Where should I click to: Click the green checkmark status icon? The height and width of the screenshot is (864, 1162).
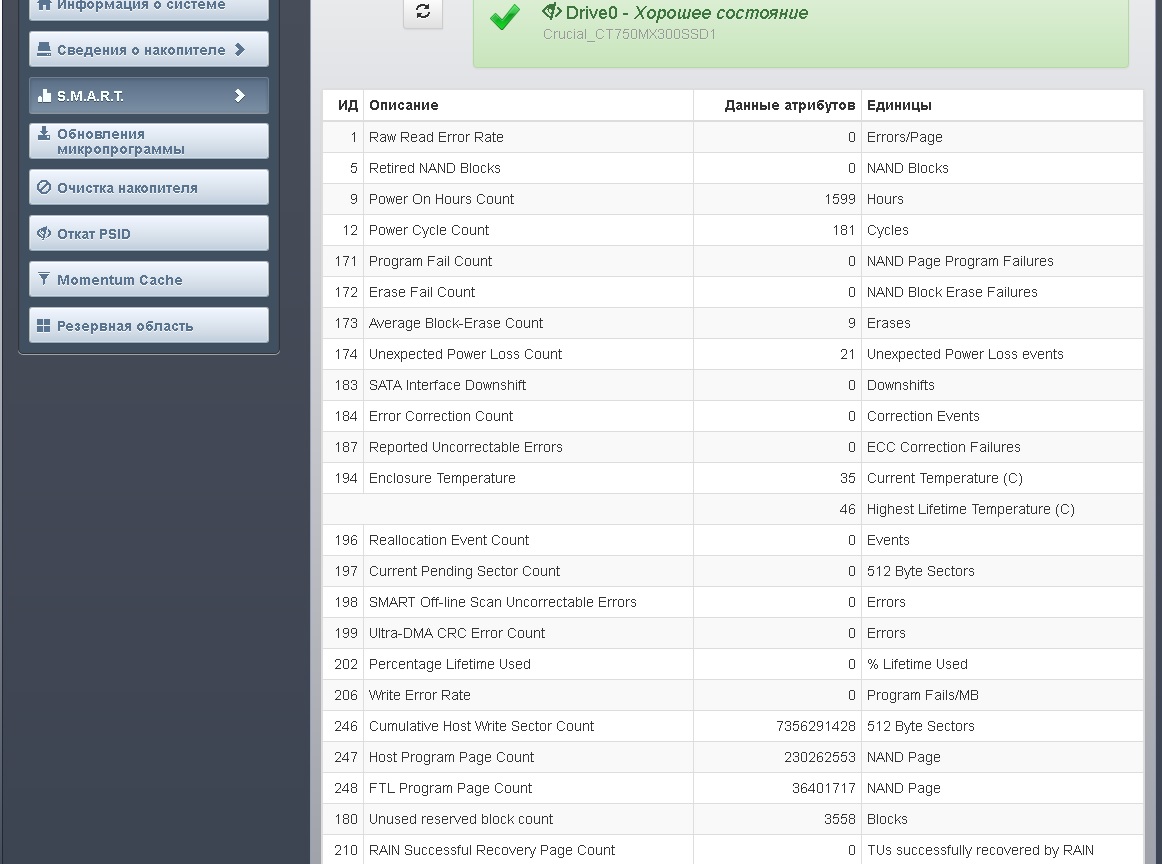505,17
